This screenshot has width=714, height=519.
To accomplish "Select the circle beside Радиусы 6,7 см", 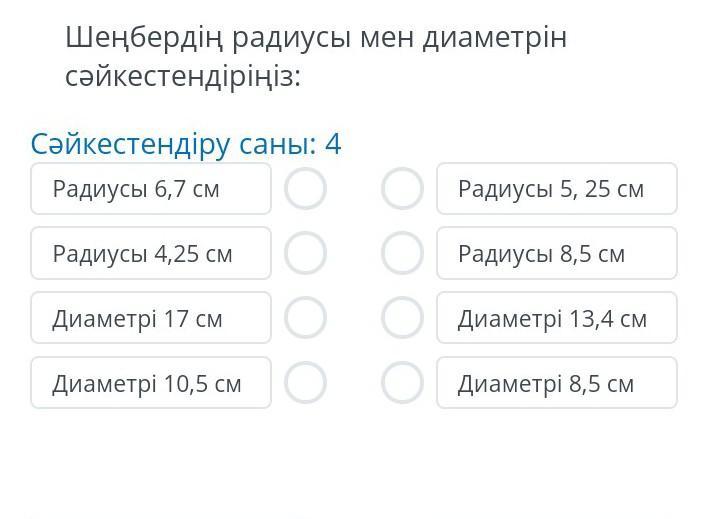I will click(x=305, y=188).
